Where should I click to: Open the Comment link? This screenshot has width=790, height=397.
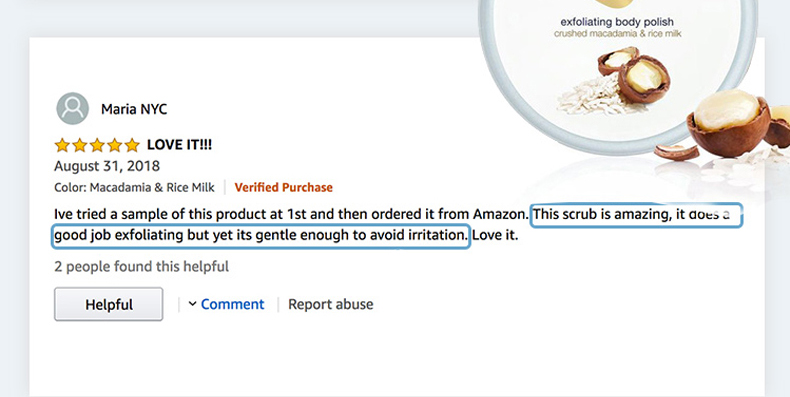tap(232, 304)
